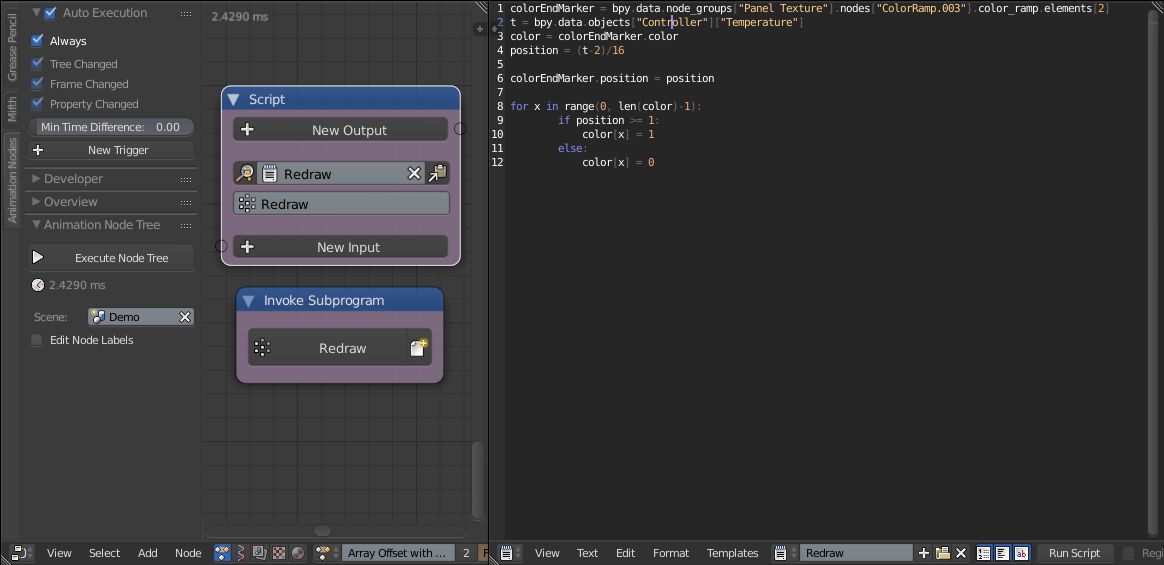Open text editor type selector icon
Viewport: 1164px width, 565px height.
pyautogui.click(x=509, y=552)
